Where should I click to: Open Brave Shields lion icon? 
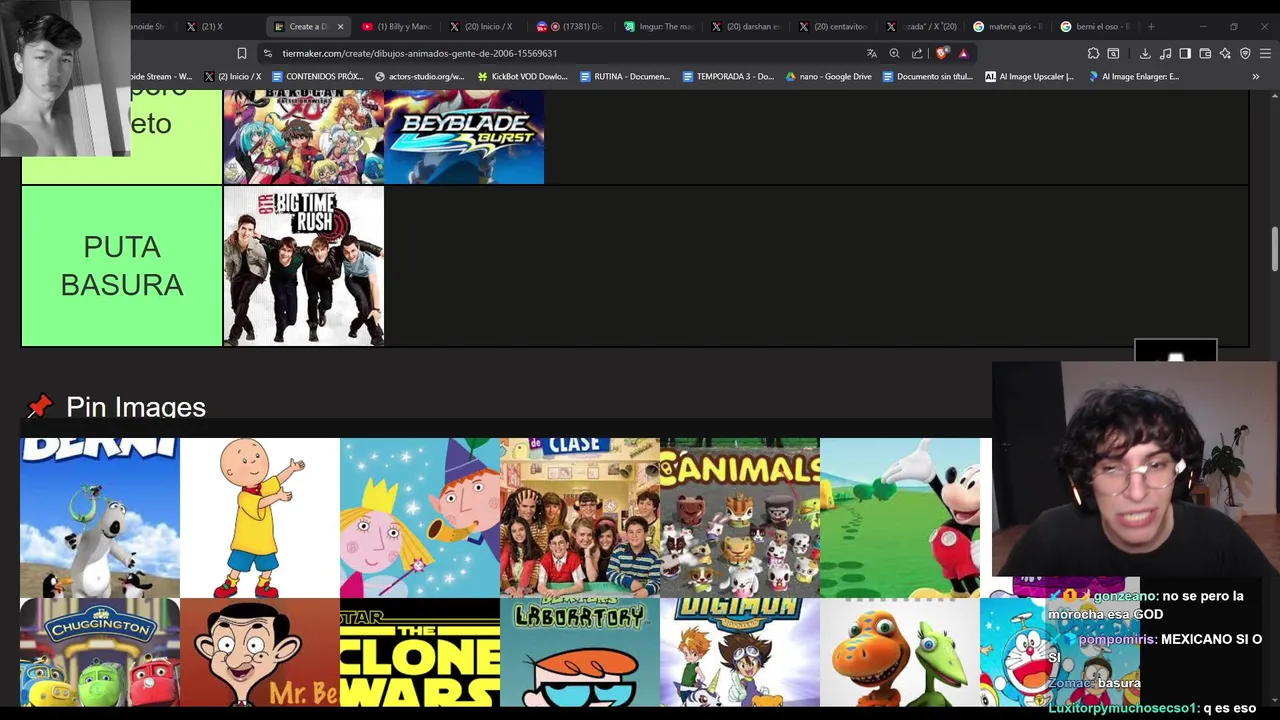(941, 53)
